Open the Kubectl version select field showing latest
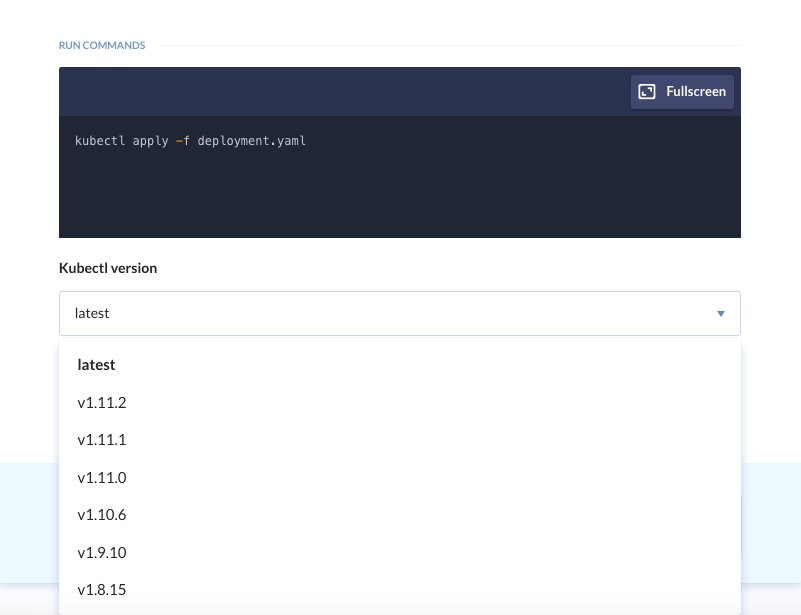Screen dimensions: 801x615 [x=400, y=314]
